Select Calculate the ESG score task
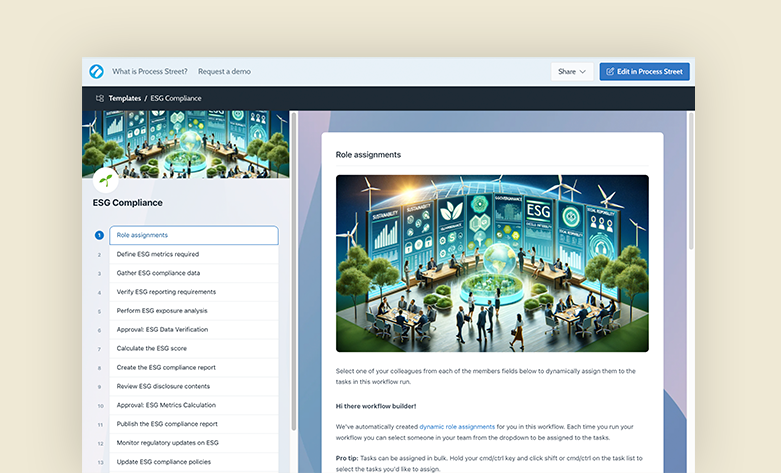Screen dimensions: 781x473 point(194,349)
